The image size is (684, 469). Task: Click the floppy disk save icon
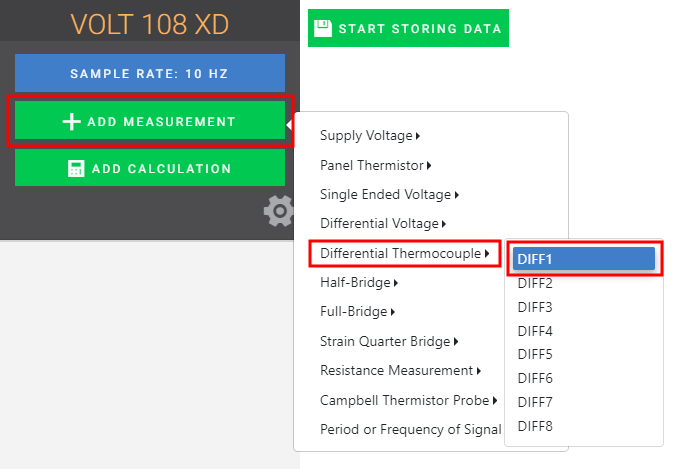(323, 28)
